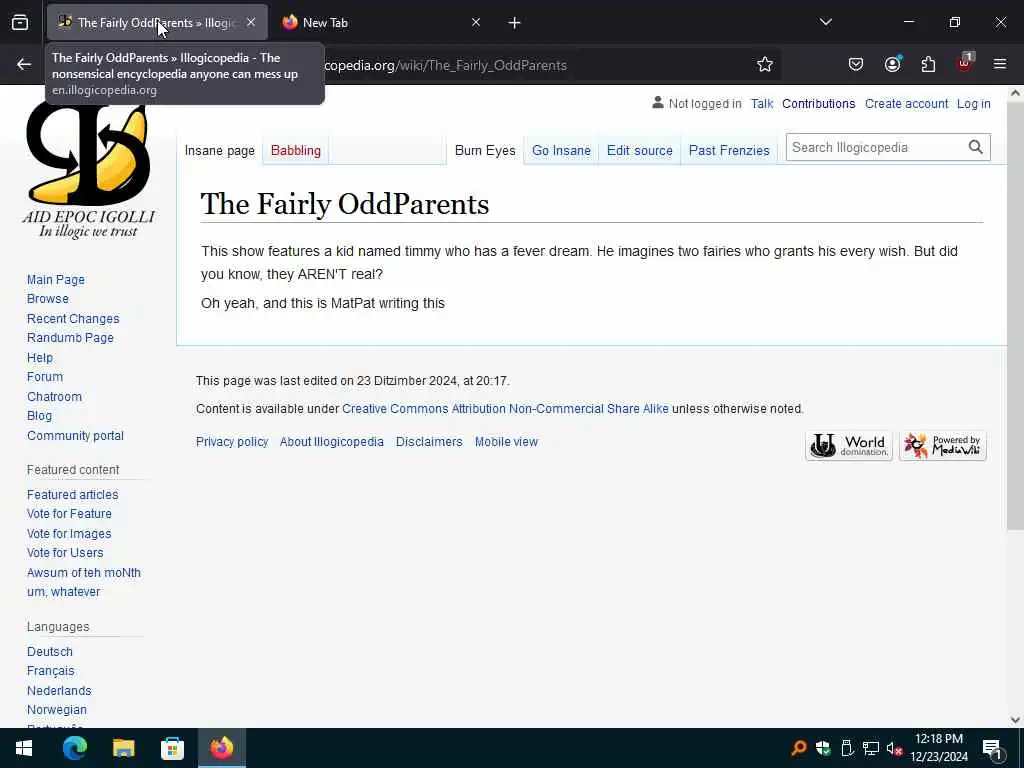Screen dimensions: 1024x768
Task: Click the Talk link
Action: coord(761,104)
